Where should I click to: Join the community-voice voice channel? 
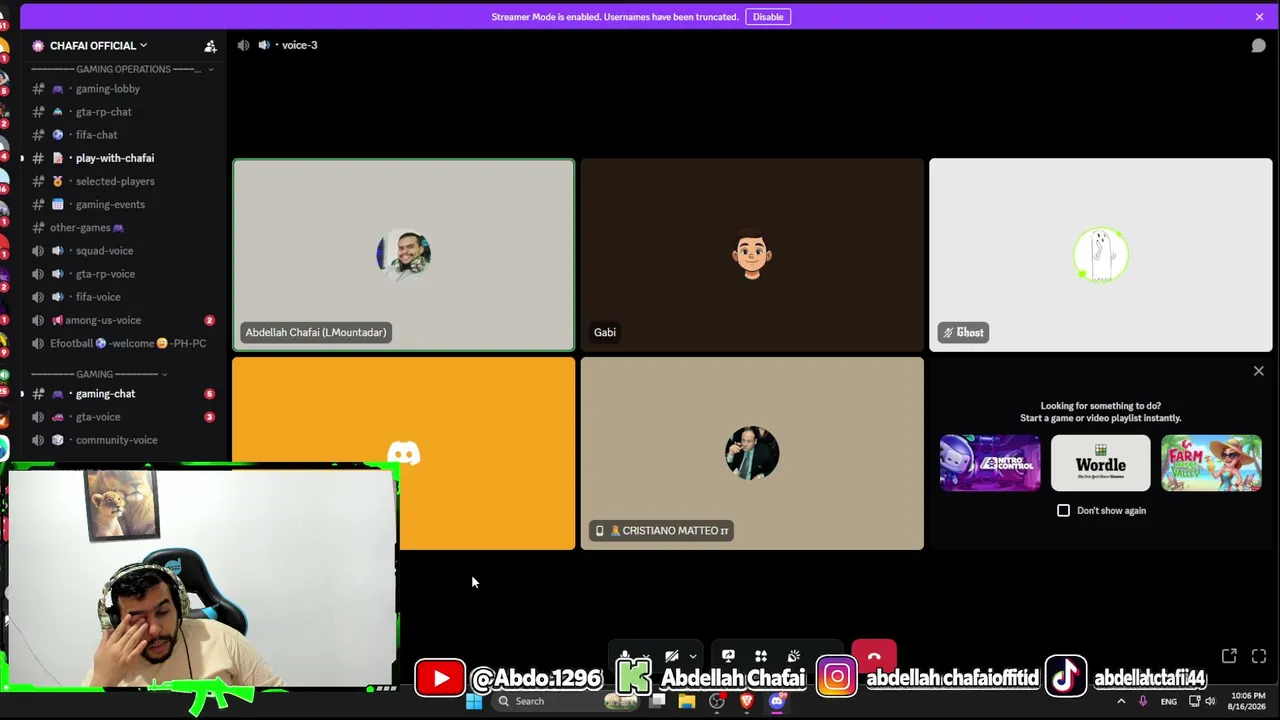pyautogui.click(x=118, y=440)
